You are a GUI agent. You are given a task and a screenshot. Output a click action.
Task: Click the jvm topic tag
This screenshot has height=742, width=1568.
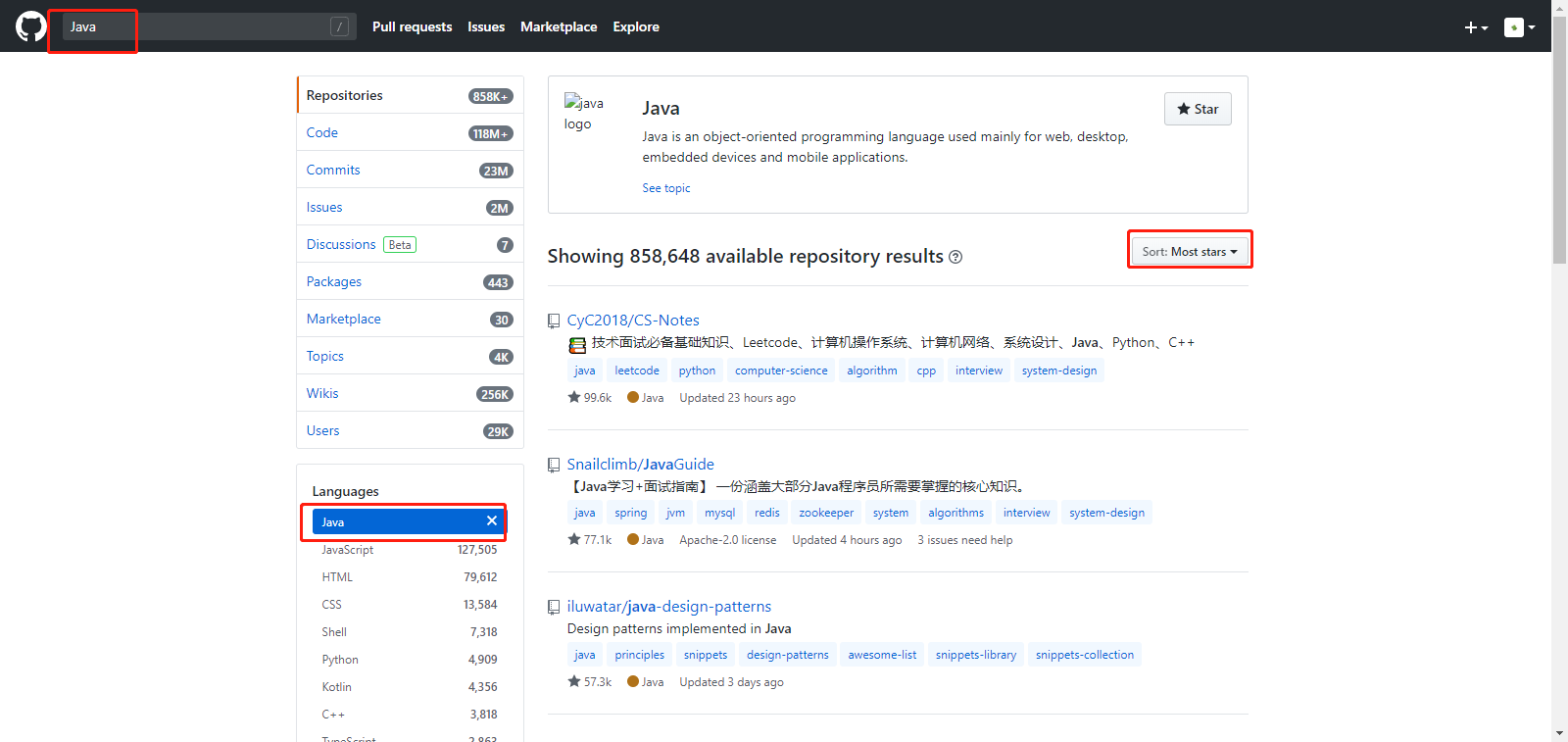(676, 513)
